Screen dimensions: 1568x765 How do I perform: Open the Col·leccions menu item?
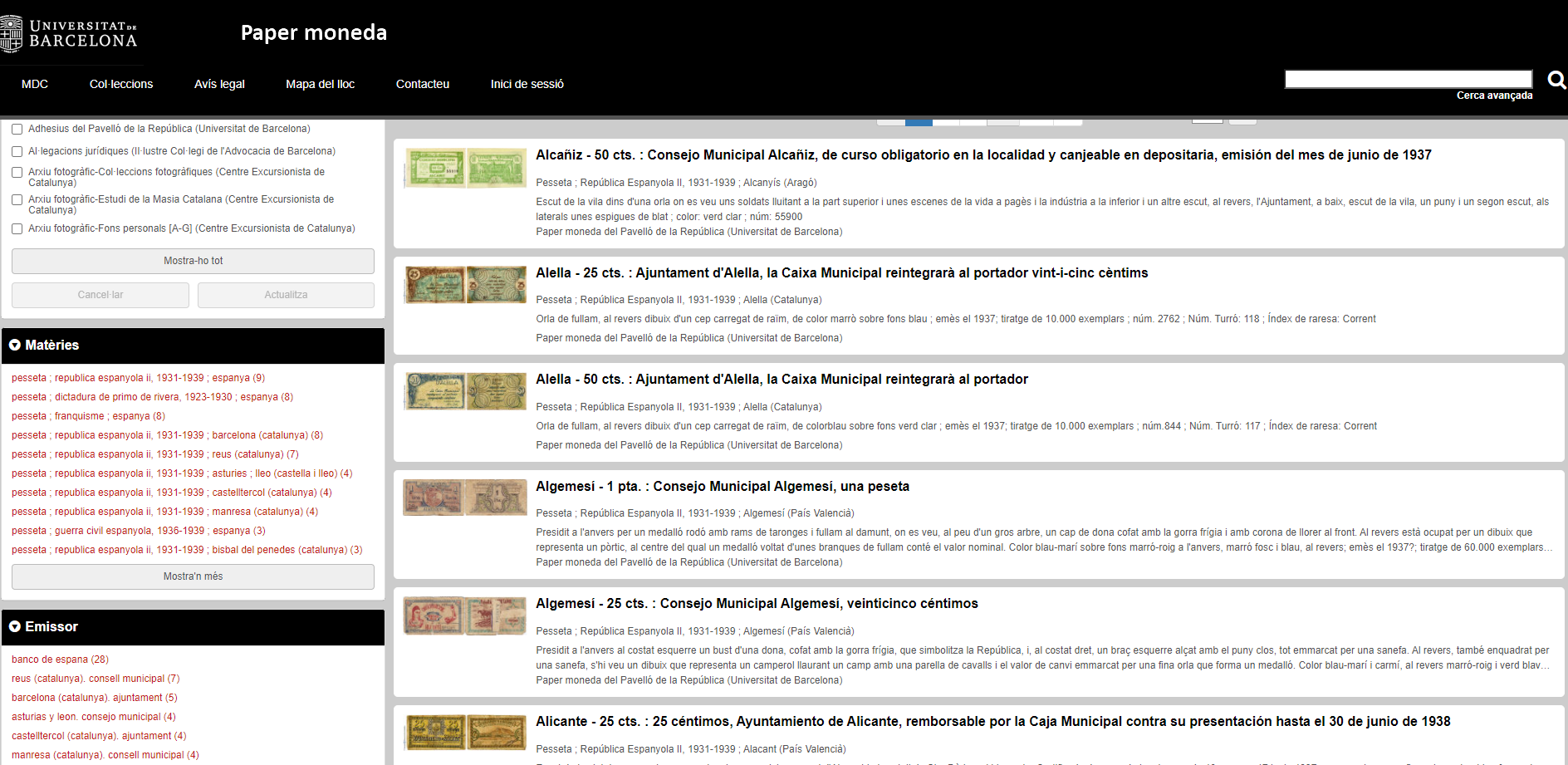pos(121,84)
